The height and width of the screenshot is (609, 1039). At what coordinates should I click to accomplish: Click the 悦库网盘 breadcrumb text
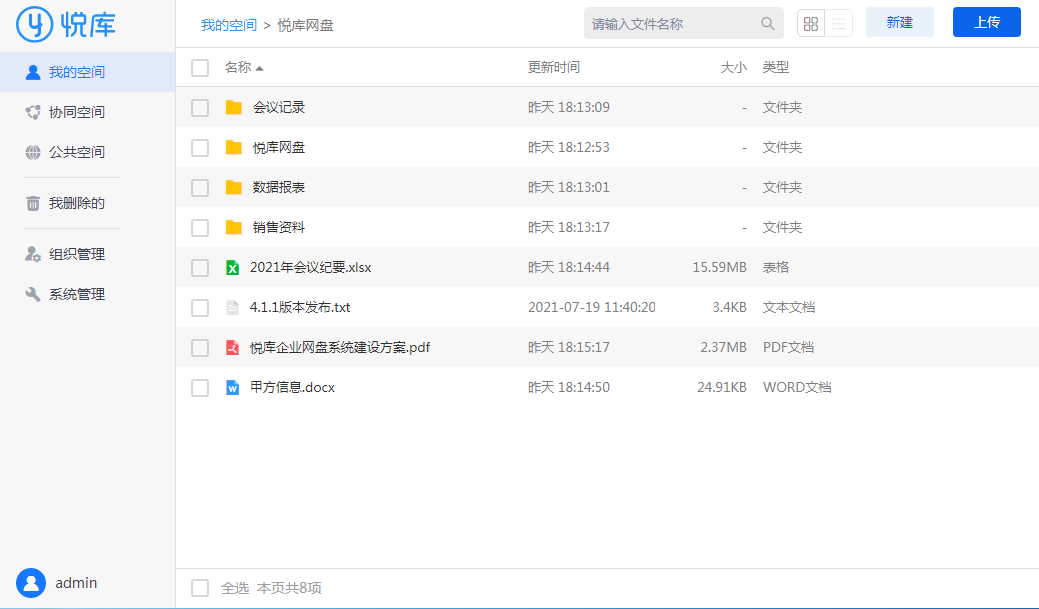[305, 25]
